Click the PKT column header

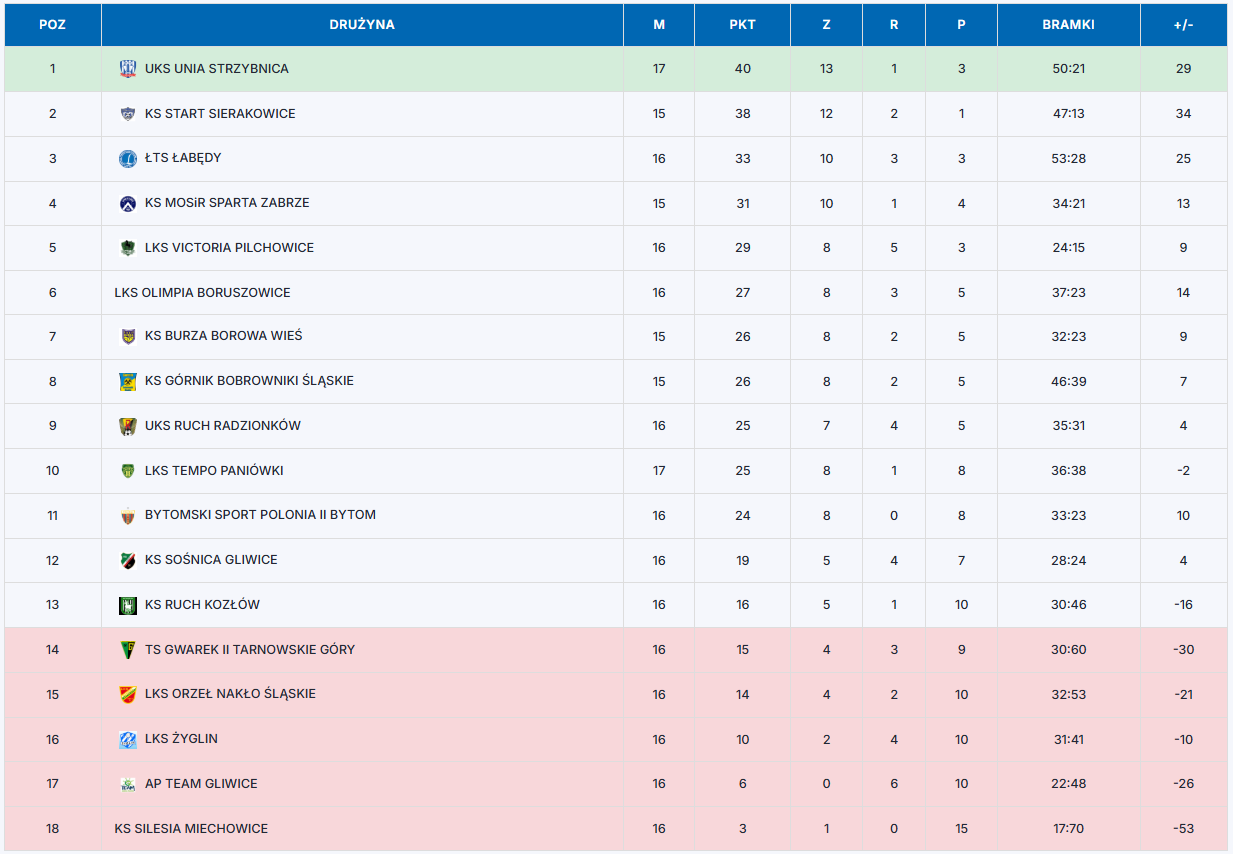[742, 25]
